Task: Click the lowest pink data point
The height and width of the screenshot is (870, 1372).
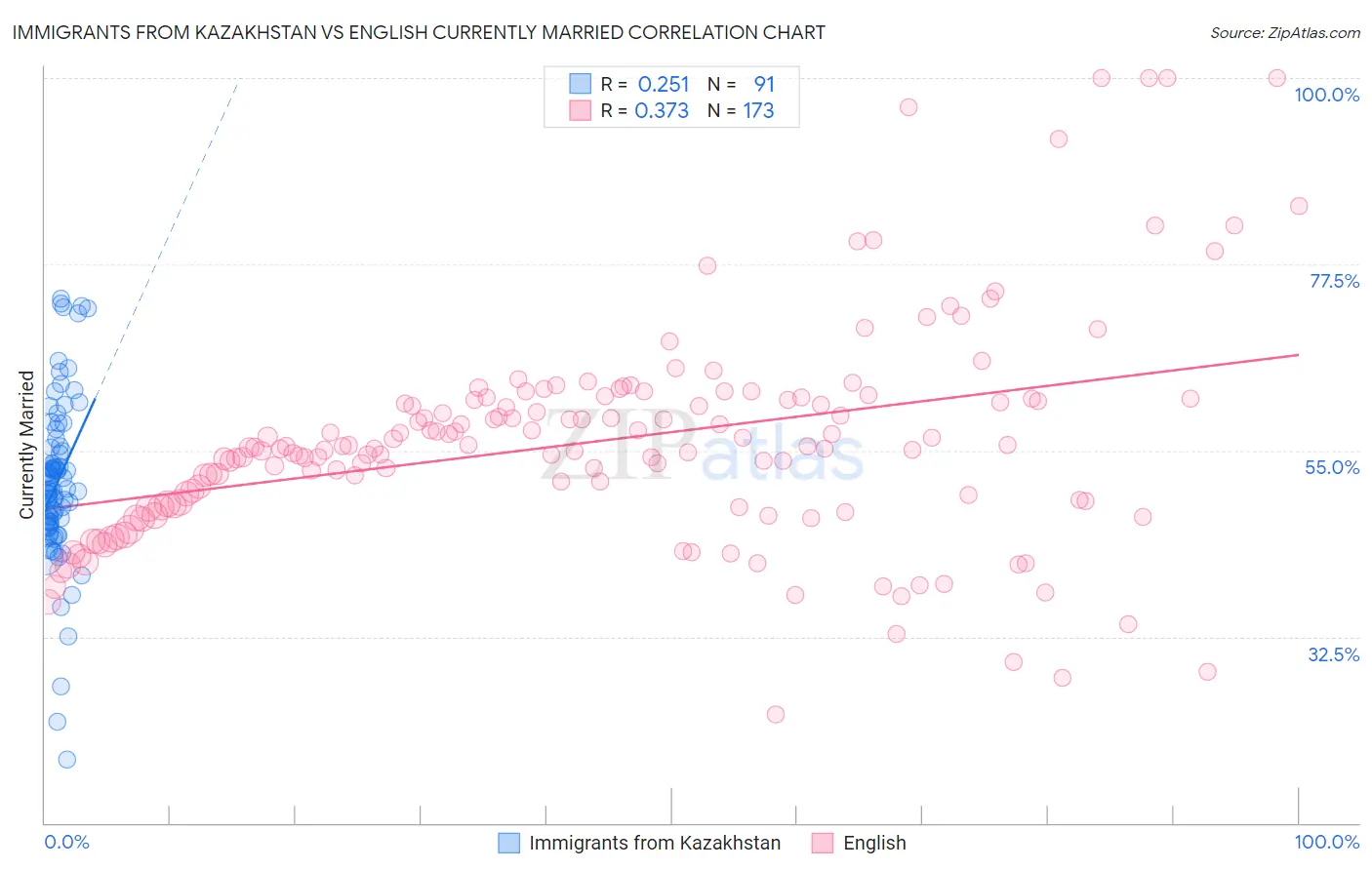Action: pyautogui.click(x=776, y=714)
